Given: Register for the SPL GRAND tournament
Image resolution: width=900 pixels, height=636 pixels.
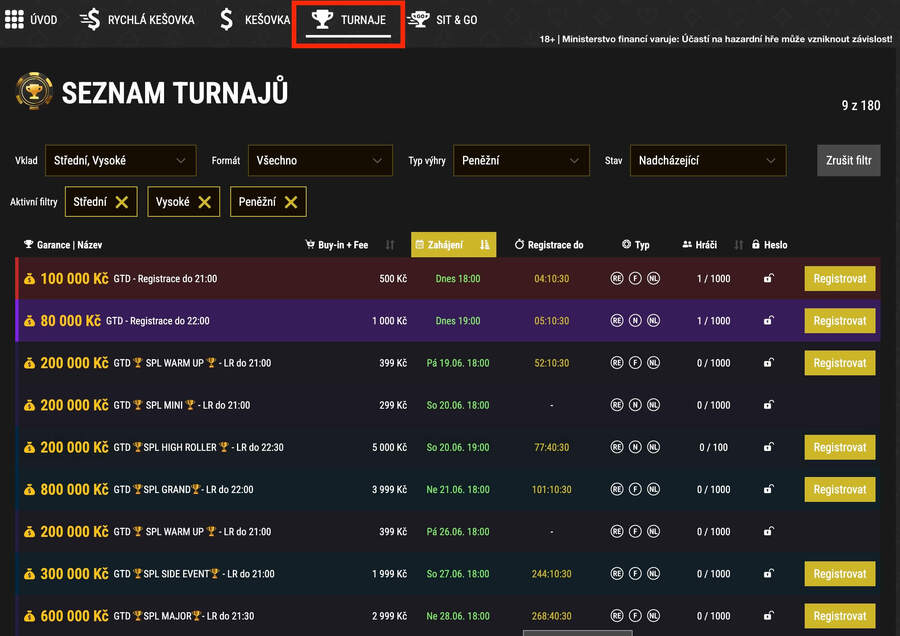Looking at the screenshot, I should click(x=840, y=490).
